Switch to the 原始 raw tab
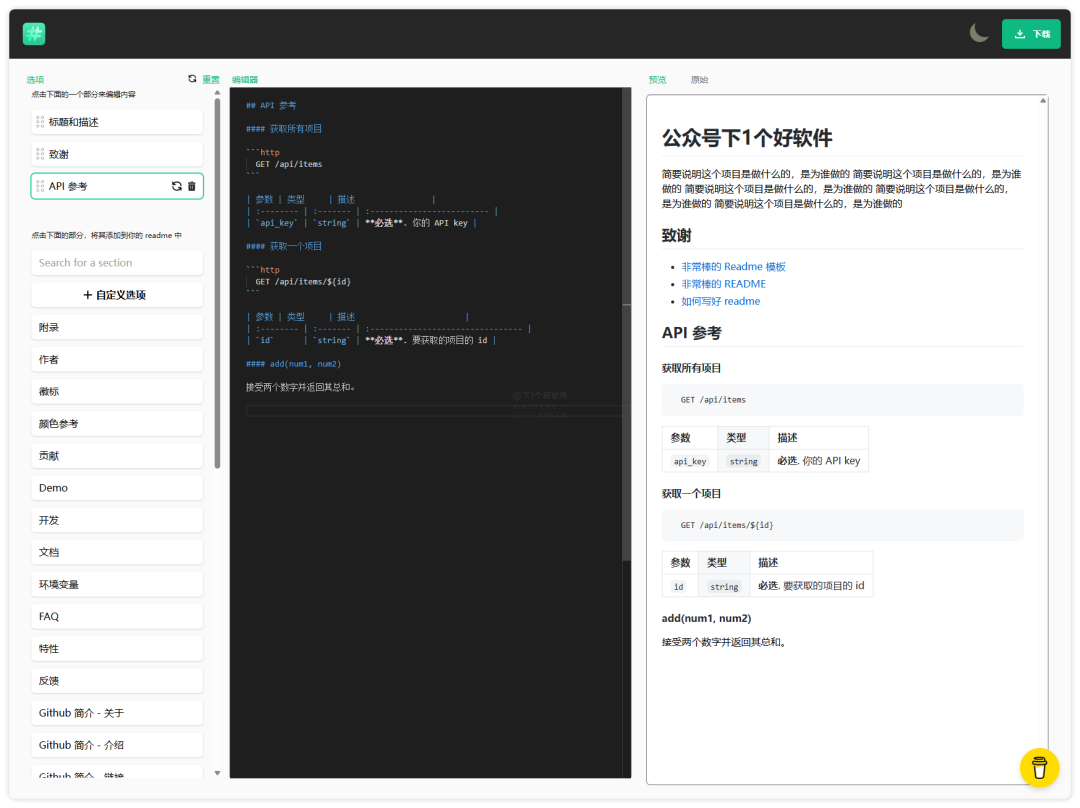The image size is (1080, 808). point(699,79)
